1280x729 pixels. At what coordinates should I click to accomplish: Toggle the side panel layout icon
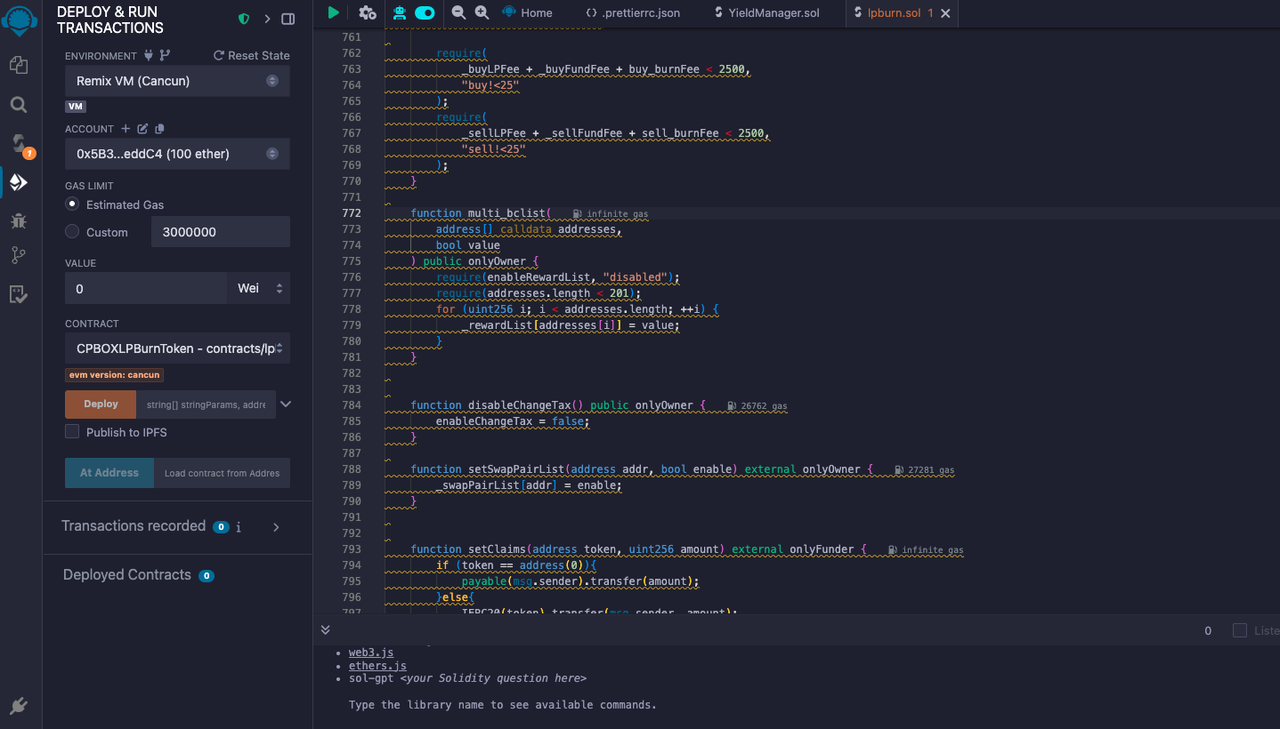click(288, 19)
